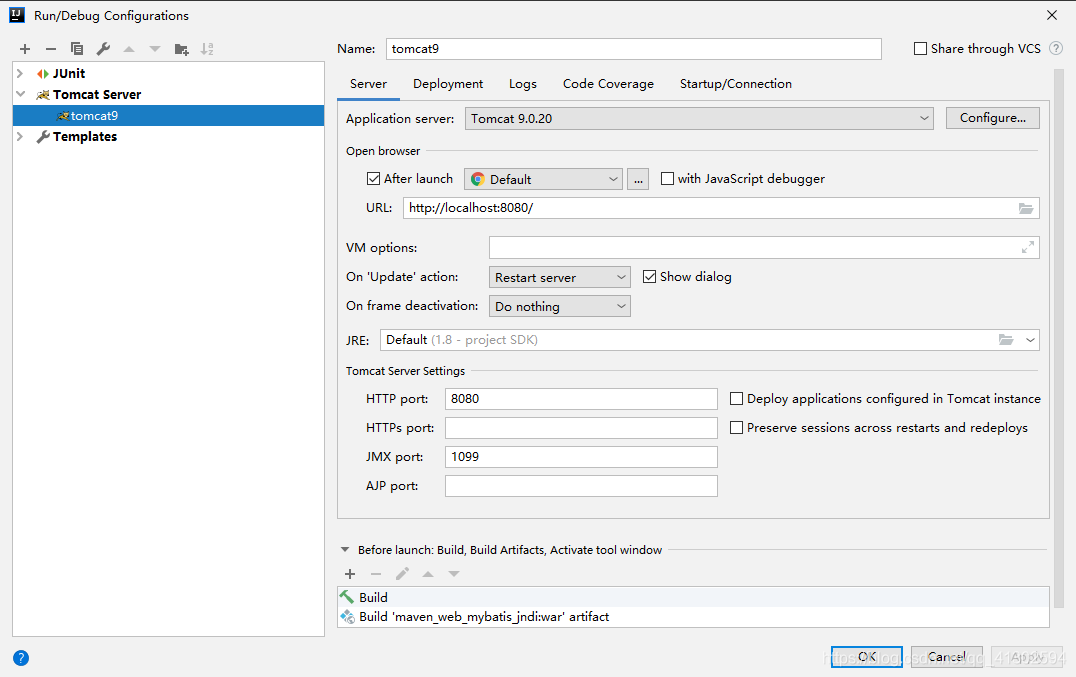Browse JRE path with folder icon
Screen dimensions: 1076x677
click(x=1006, y=340)
